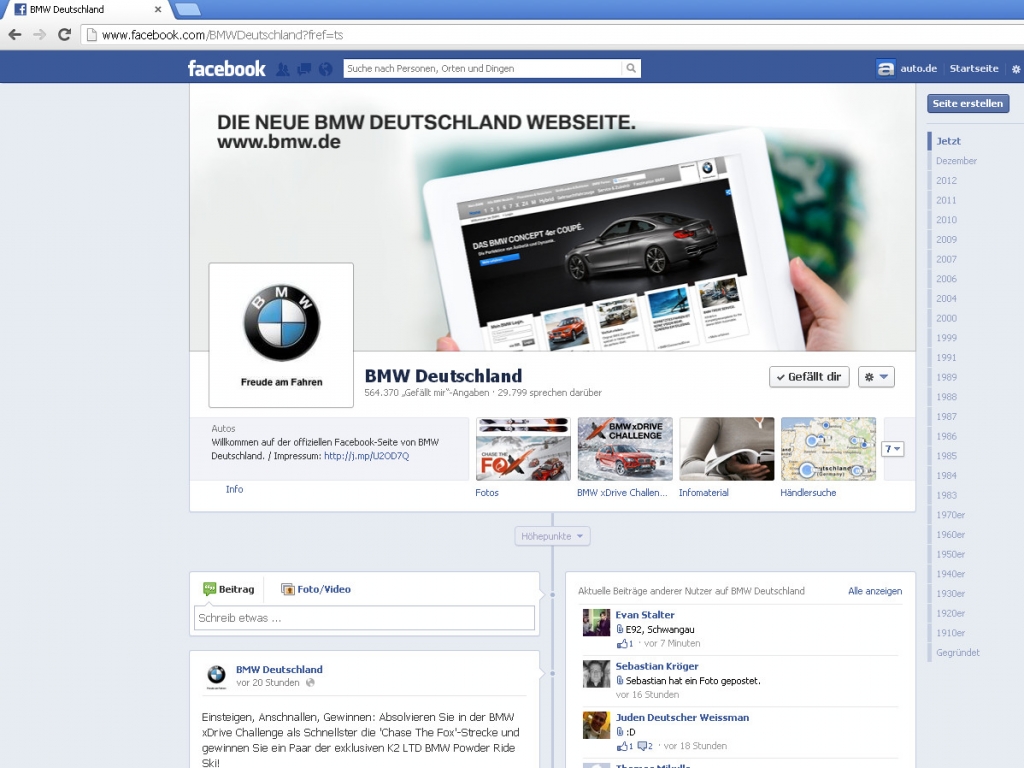
Task: Click the Foto/Video camera icon
Action: click(287, 589)
